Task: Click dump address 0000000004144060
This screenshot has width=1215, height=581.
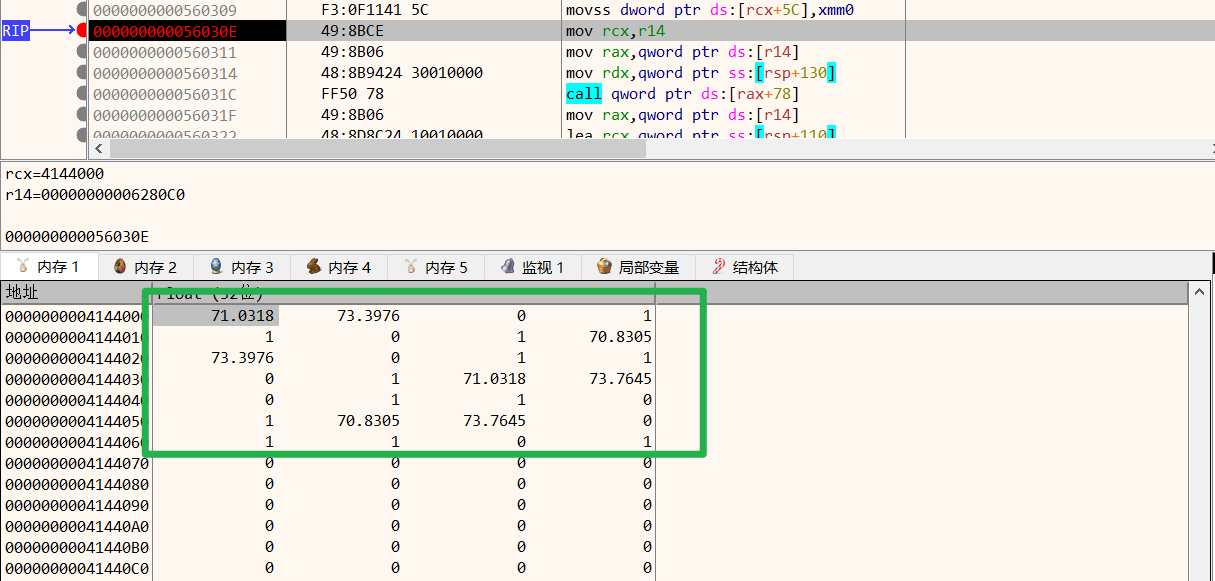Action: (77, 442)
